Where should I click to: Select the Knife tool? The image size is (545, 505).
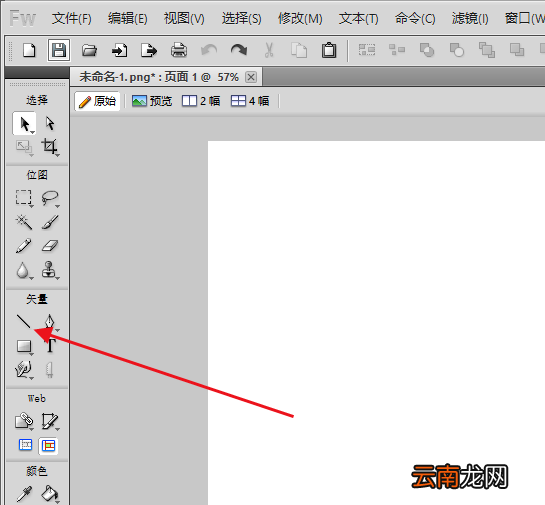[x=49, y=370]
